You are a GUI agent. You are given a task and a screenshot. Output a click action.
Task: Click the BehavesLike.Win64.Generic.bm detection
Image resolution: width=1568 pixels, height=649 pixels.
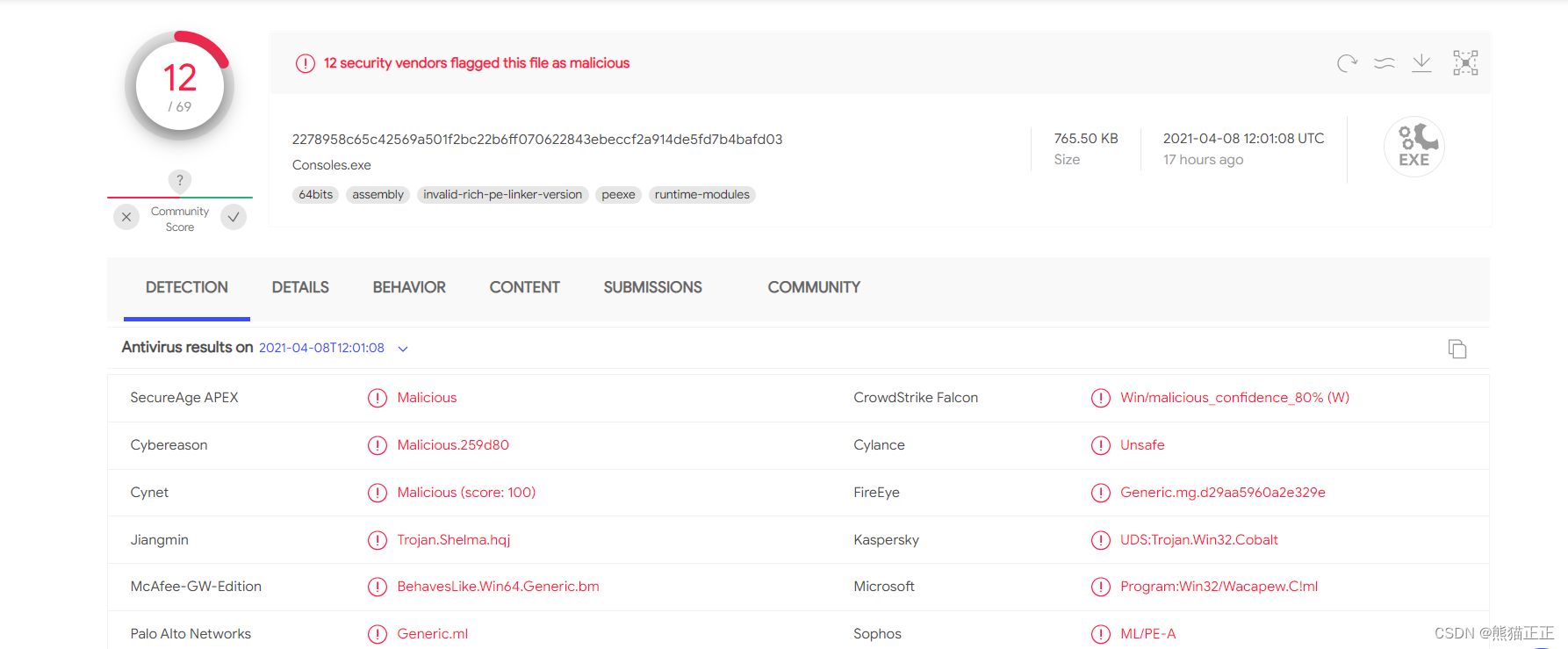[x=498, y=587]
